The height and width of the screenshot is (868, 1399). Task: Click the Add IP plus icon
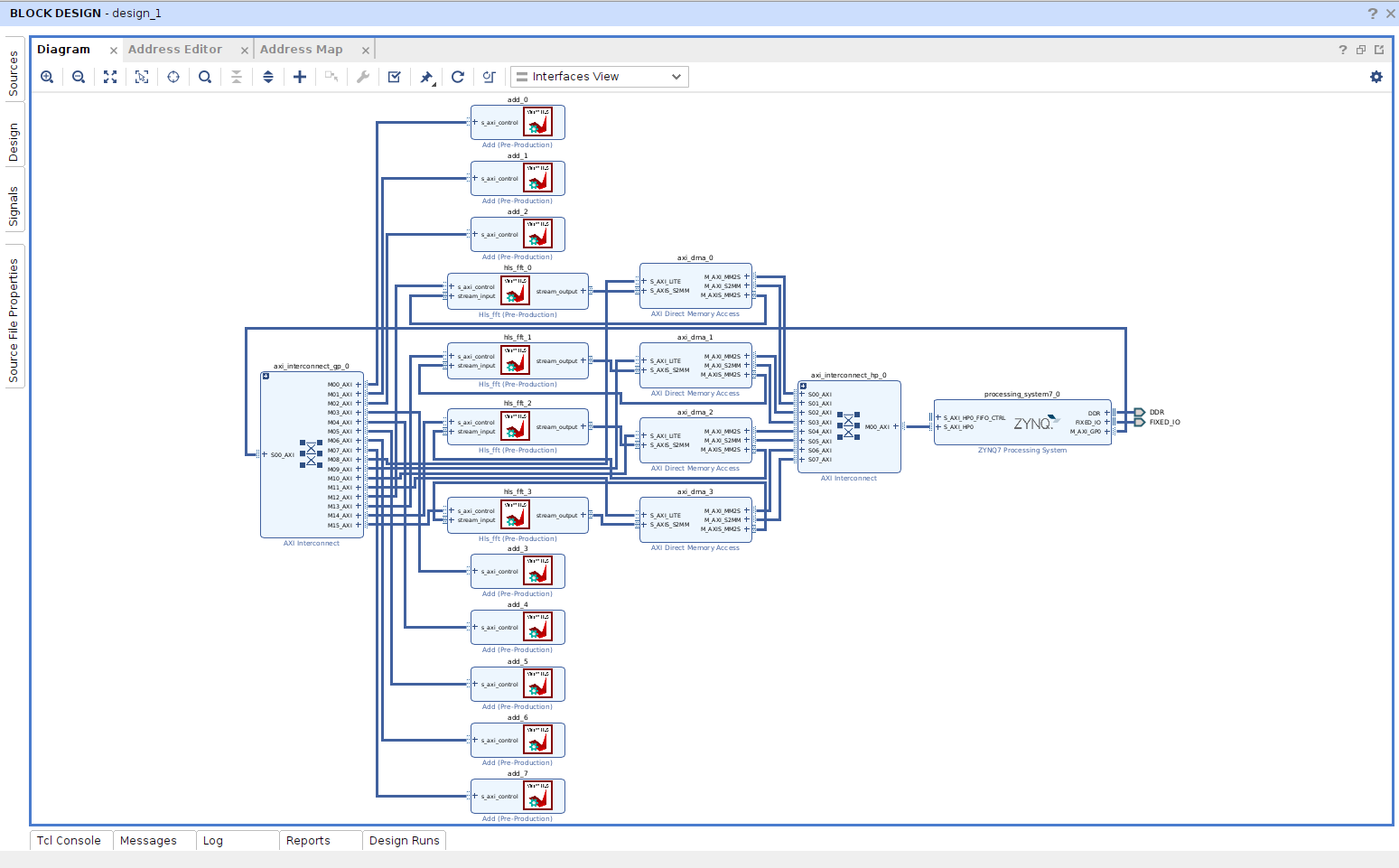[x=300, y=77]
